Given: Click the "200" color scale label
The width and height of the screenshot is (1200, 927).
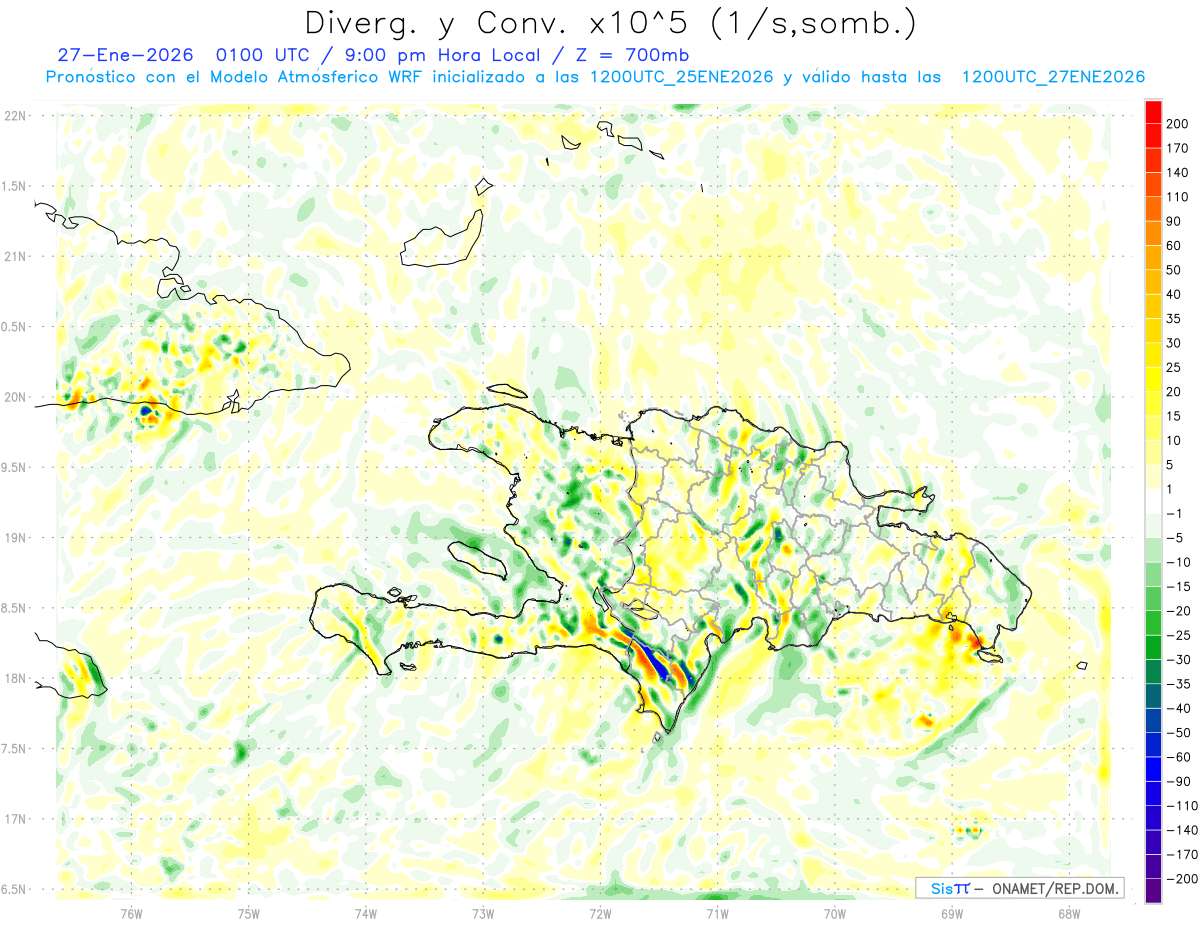Looking at the screenshot, I should tap(1177, 123).
